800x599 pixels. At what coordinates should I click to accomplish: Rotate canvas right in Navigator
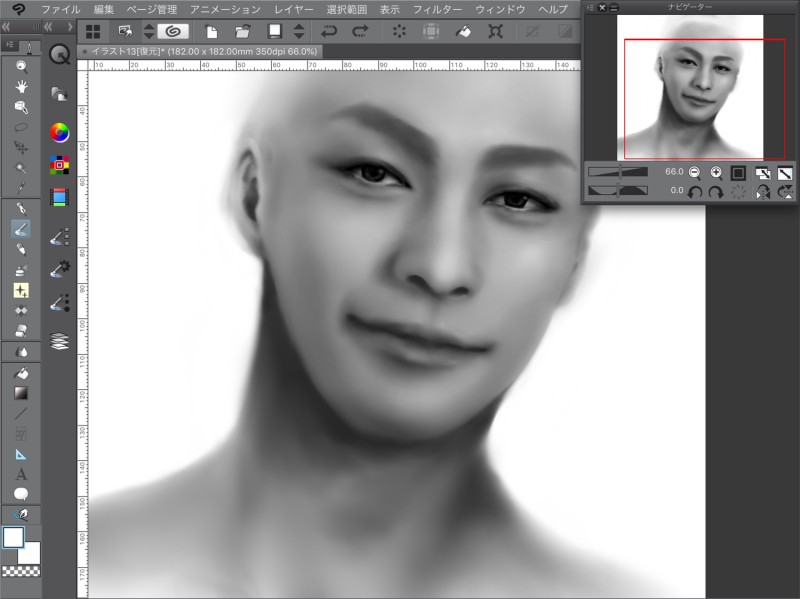pyautogui.click(x=716, y=192)
